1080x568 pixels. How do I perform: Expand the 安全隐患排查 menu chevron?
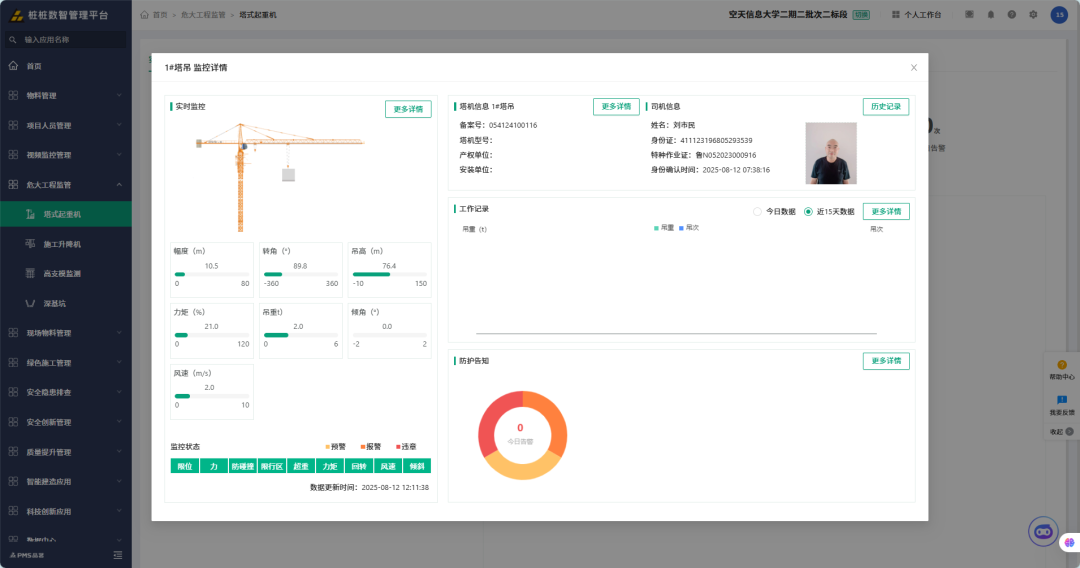click(x=119, y=392)
